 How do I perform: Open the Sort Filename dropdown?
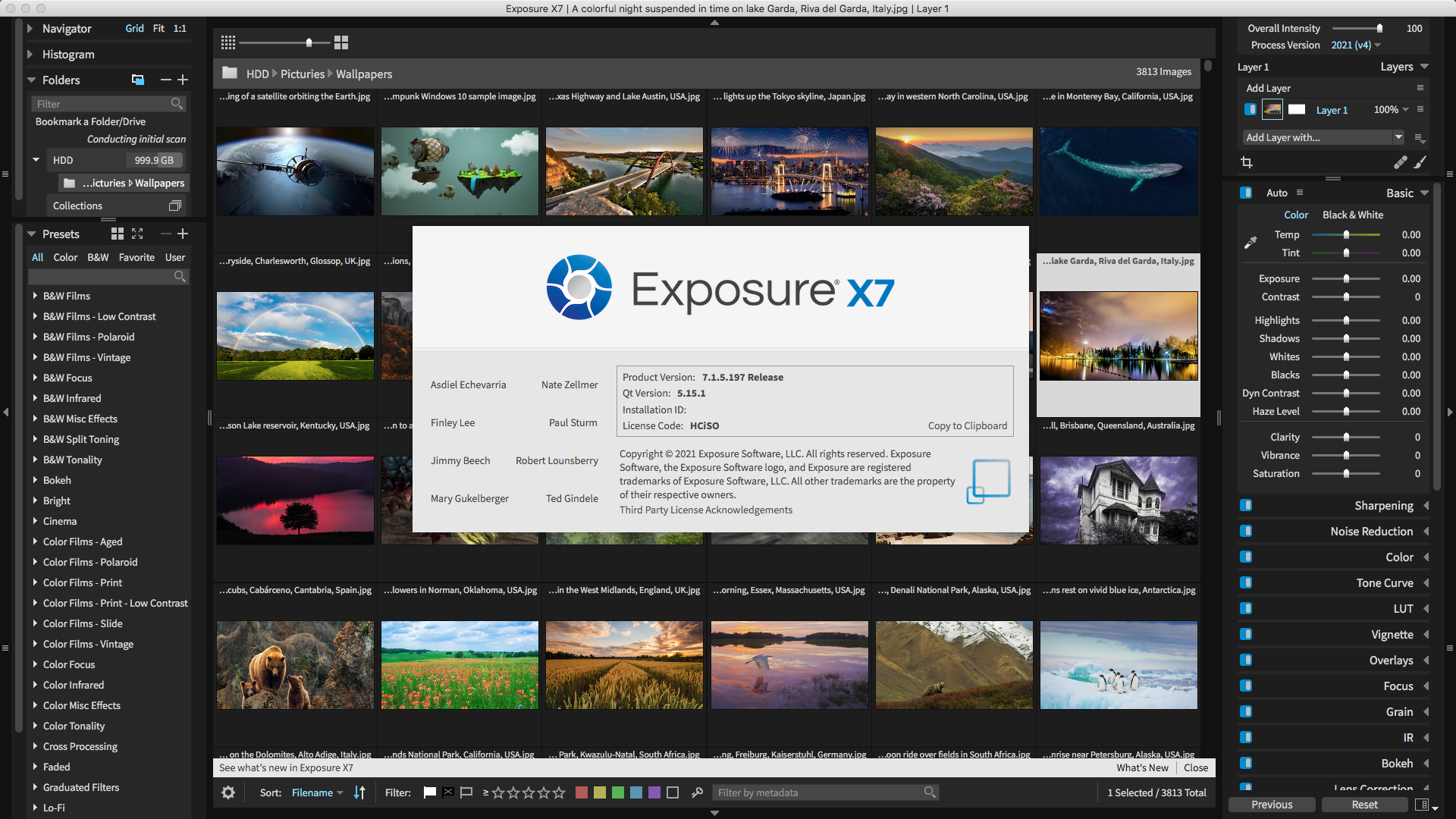point(317,792)
